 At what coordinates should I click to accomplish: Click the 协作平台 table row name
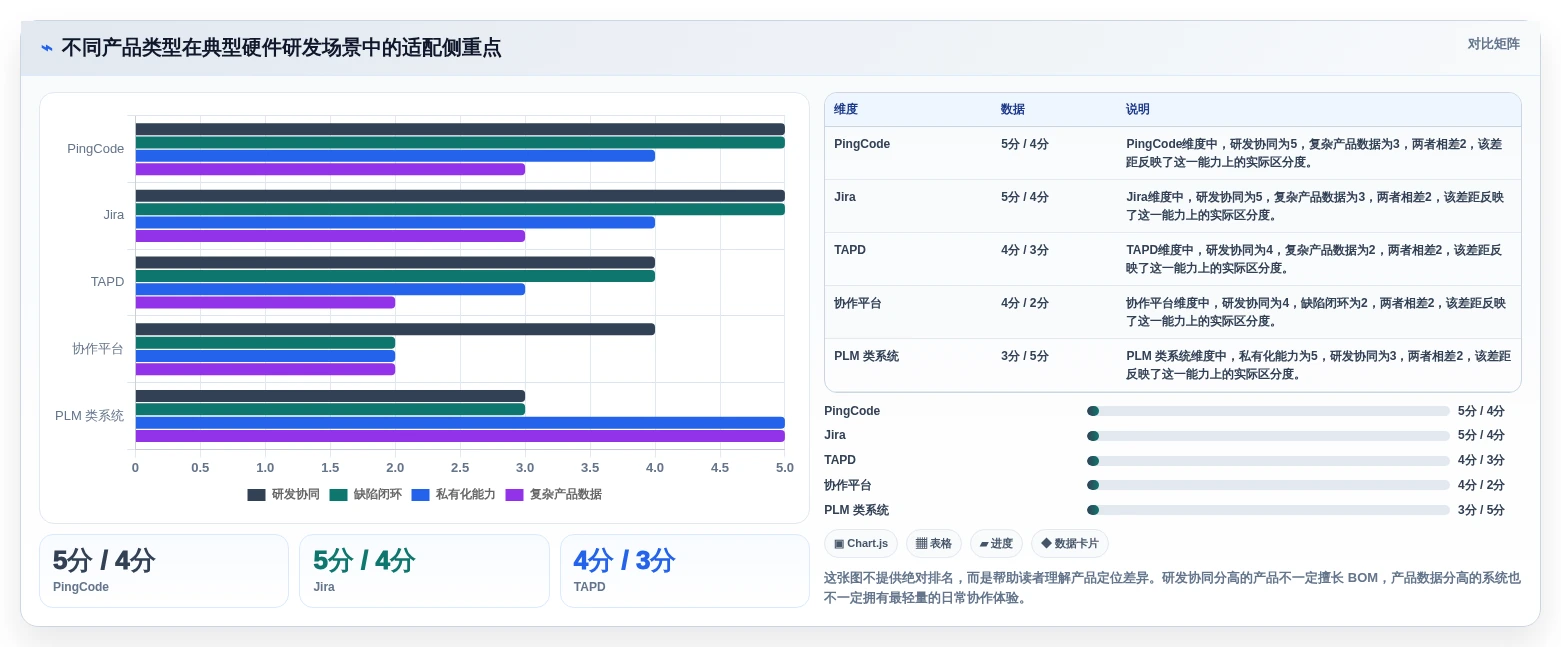click(858, 303)
